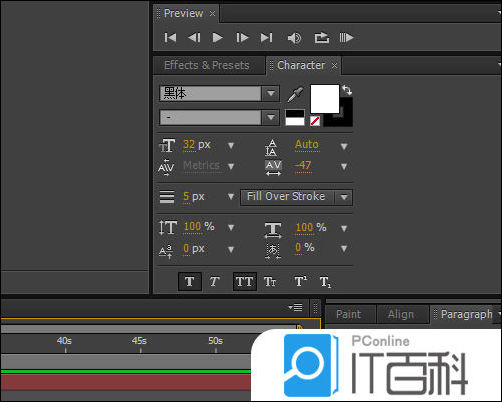502x402 pixels.
Task: Click the white fill color swatch
Action: click(325, 99)
